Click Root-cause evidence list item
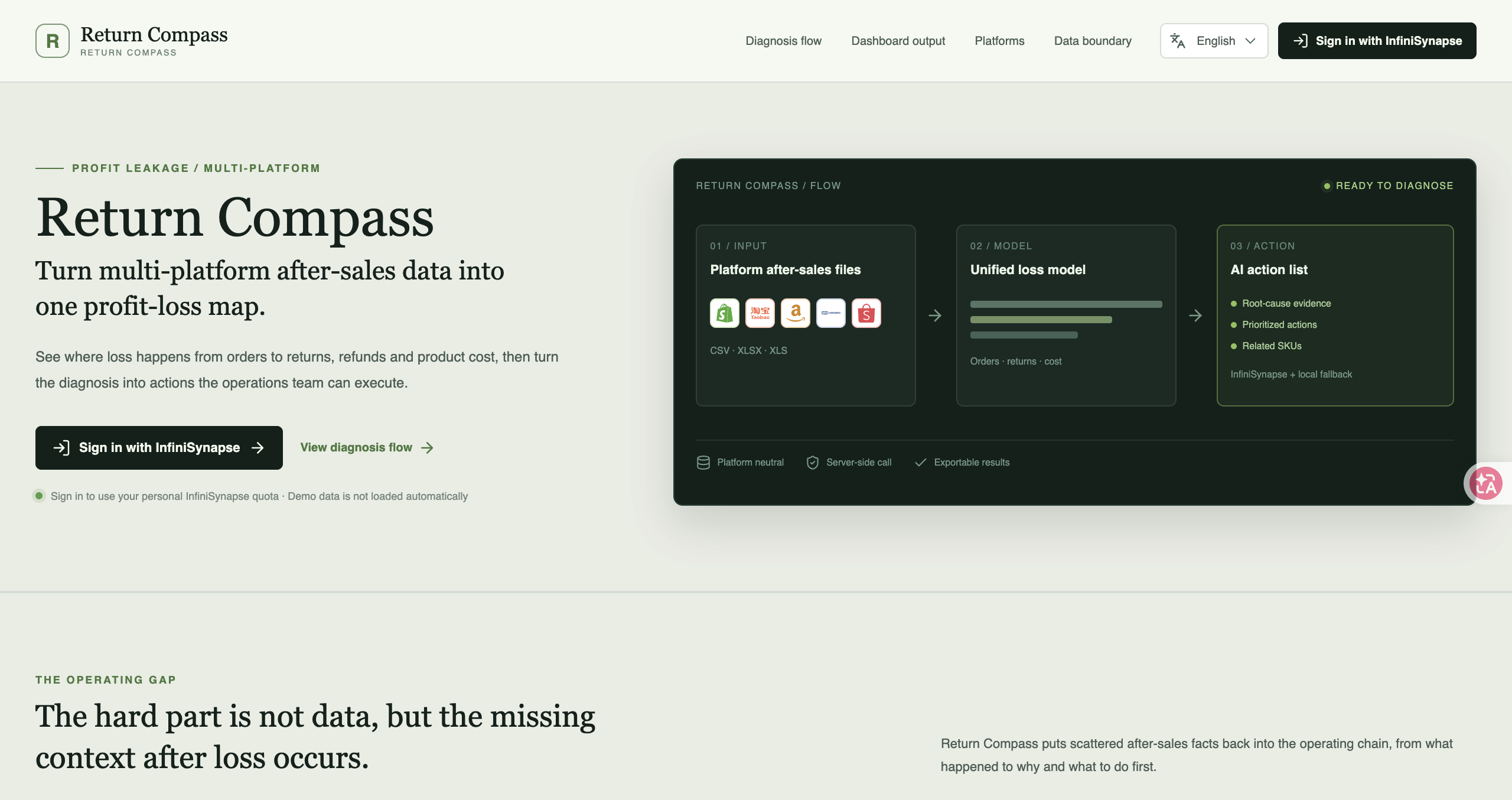The height and width of the screenshot is (800, 1512). pyautogui.click(x=1280, y=304)
